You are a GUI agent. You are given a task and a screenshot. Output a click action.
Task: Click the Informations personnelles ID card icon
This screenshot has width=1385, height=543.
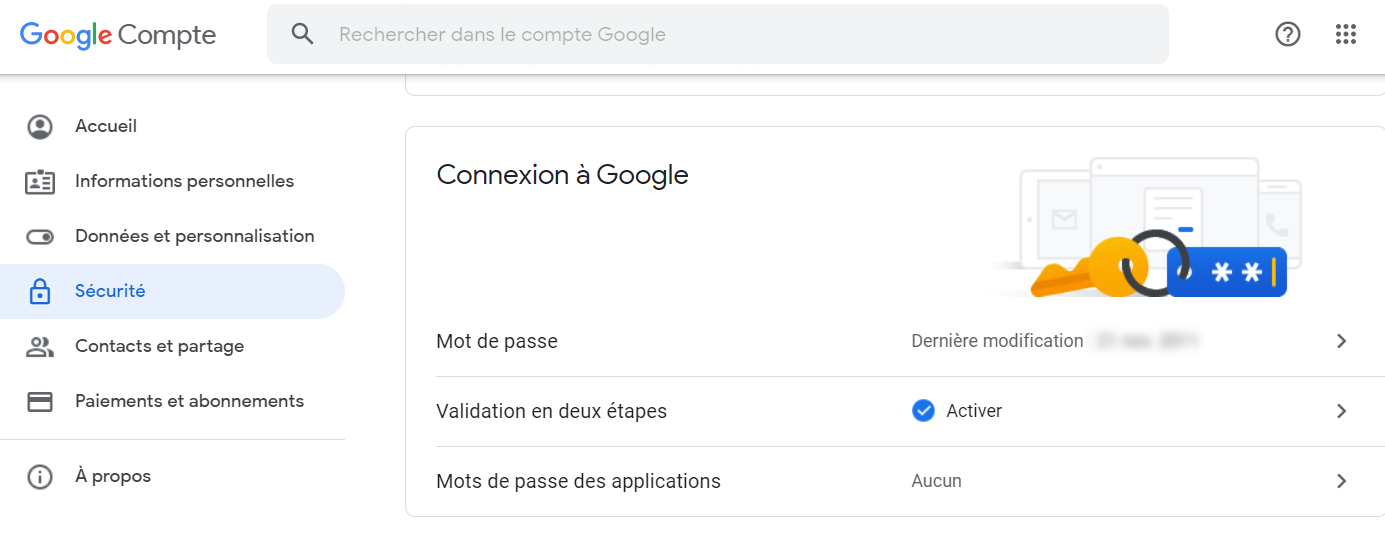(40, 182)
